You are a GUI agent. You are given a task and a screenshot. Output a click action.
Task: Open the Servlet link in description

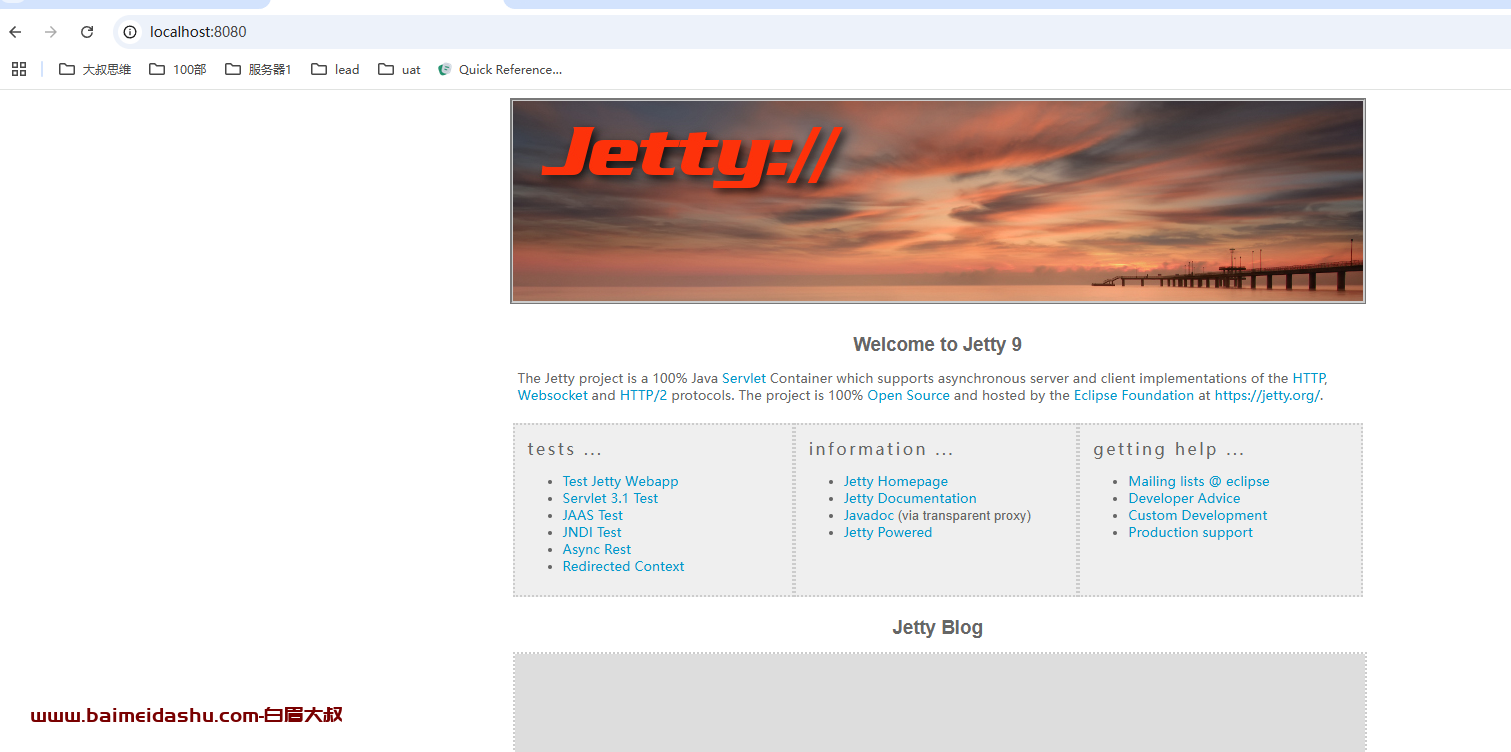[x=744, y=378]
